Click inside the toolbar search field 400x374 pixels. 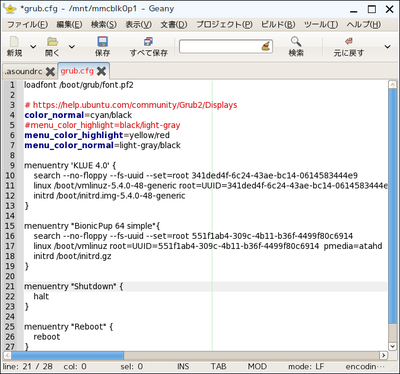click(220, 47)
